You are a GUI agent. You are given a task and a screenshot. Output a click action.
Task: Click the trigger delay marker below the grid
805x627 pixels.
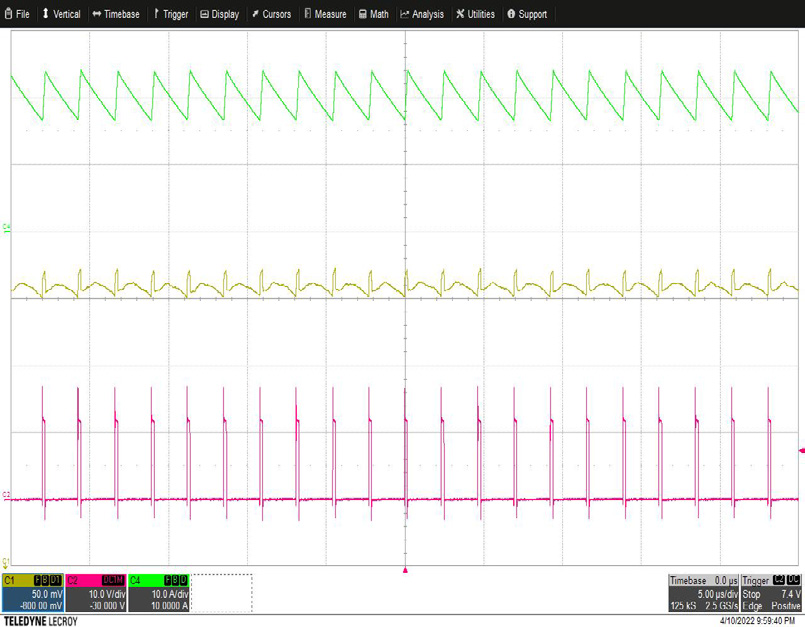tap(405, 570)
